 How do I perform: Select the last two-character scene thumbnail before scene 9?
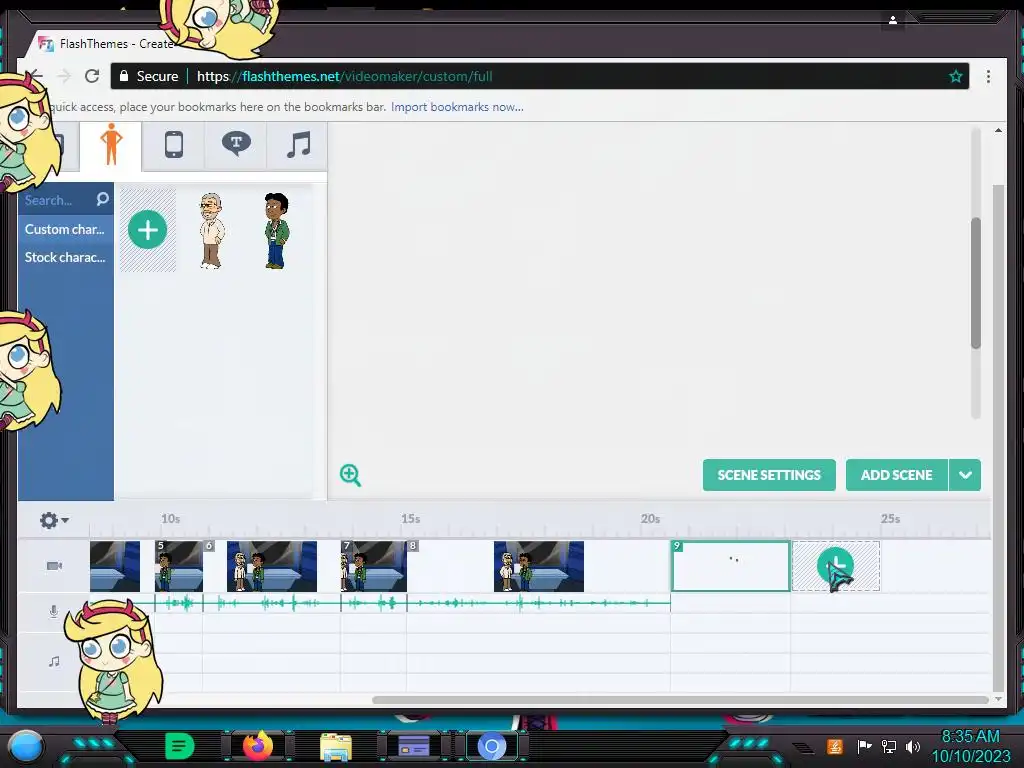(539, 566)
